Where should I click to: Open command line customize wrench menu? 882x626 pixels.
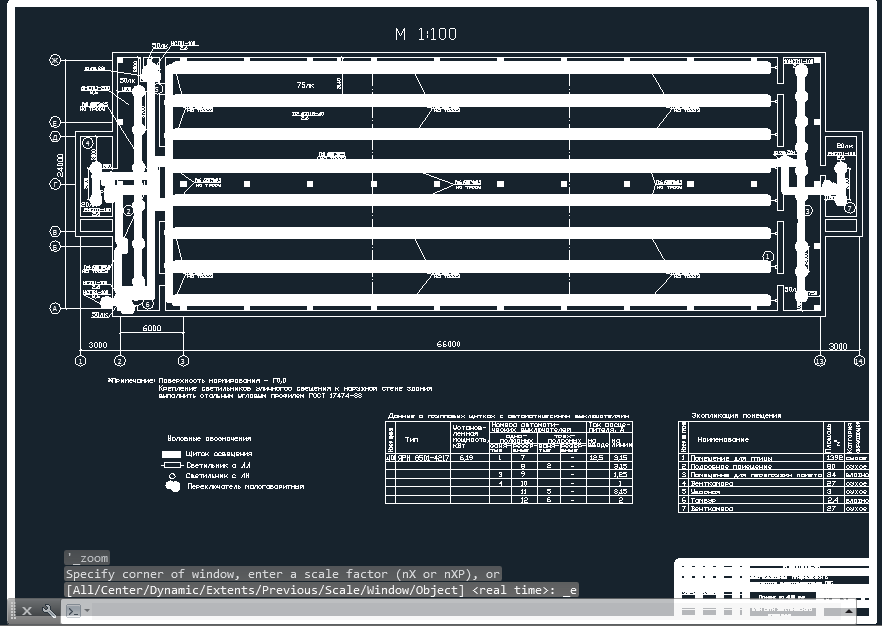pos(49,610)
